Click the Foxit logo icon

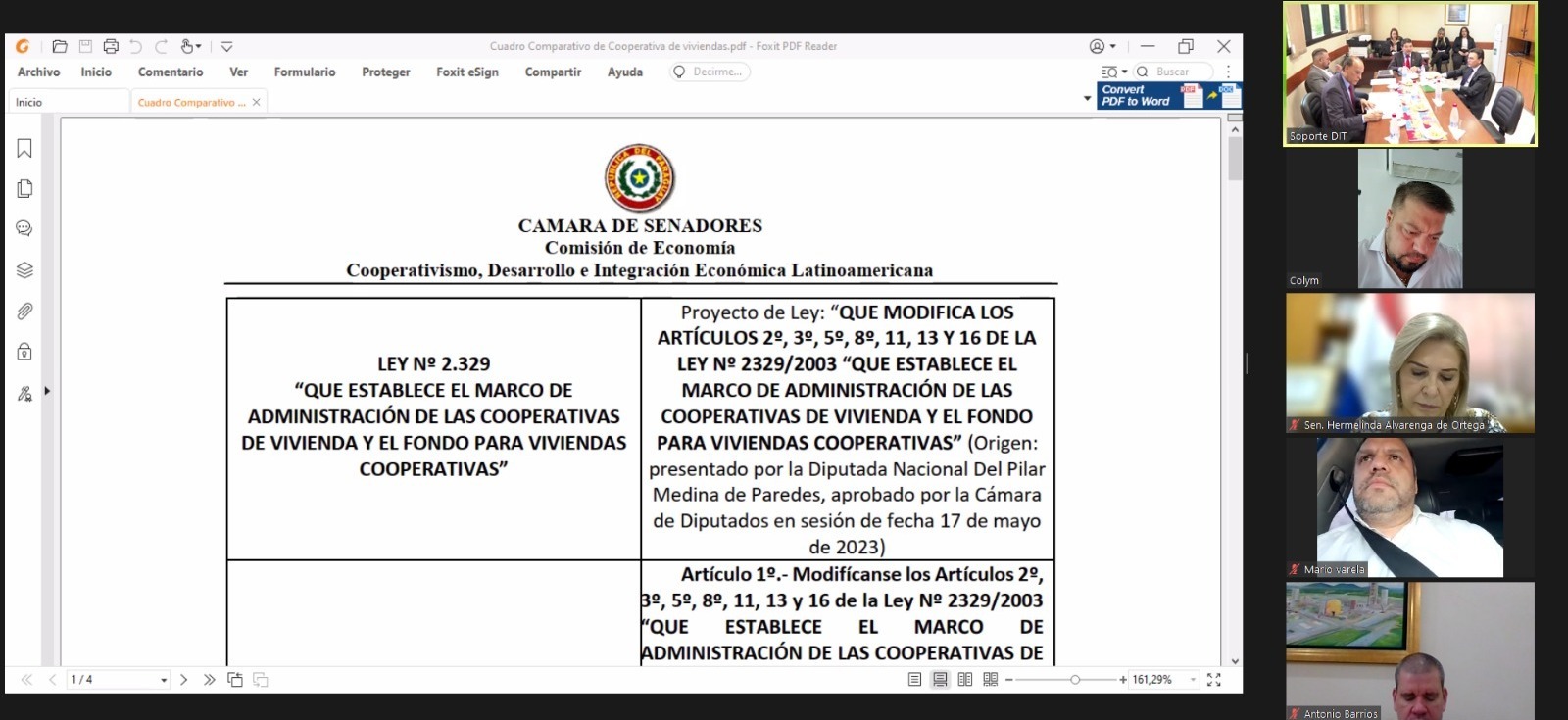(22, 46)
